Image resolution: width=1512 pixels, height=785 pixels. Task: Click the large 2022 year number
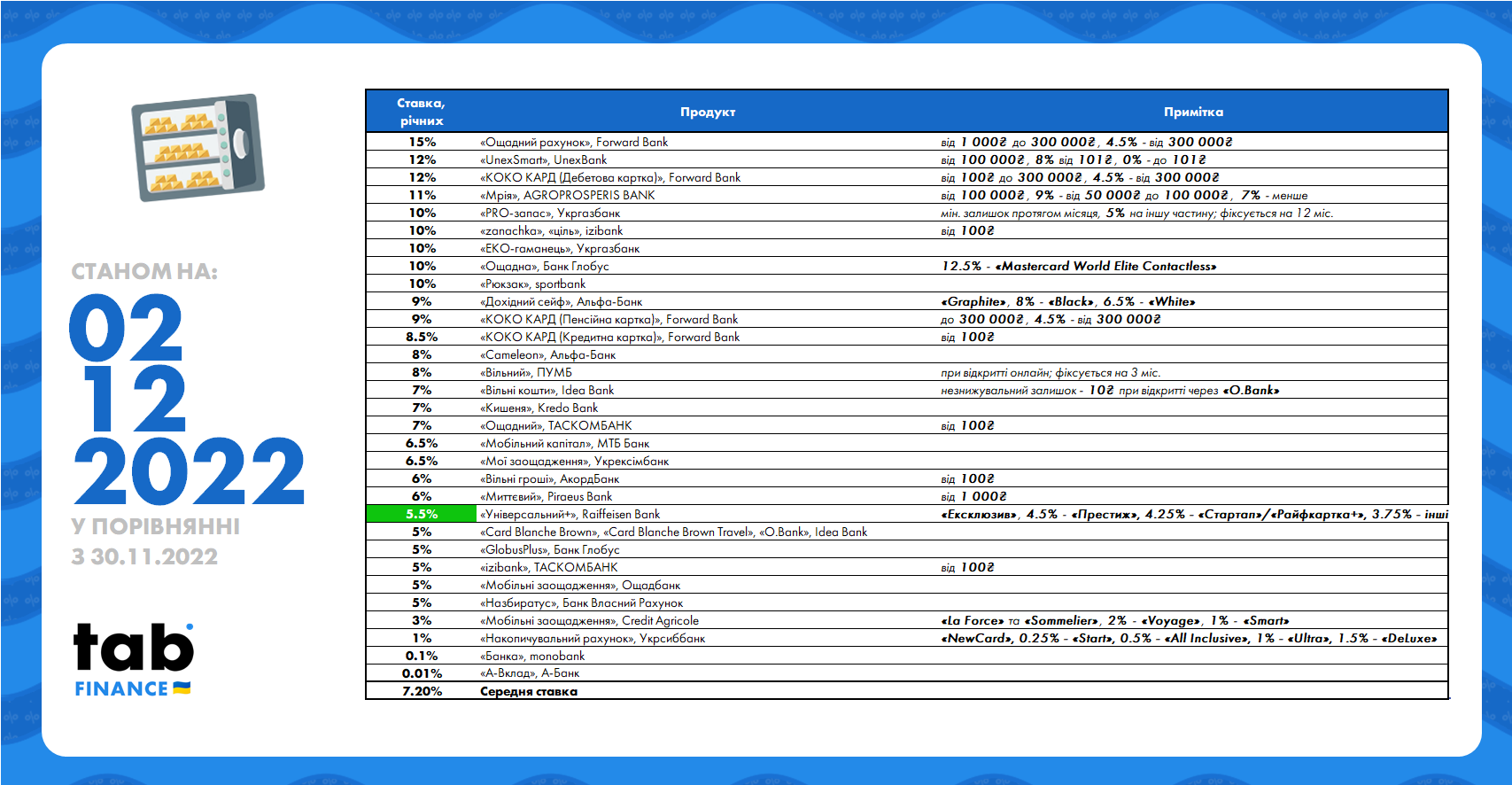pyautogui.click(x=190, y=471)
